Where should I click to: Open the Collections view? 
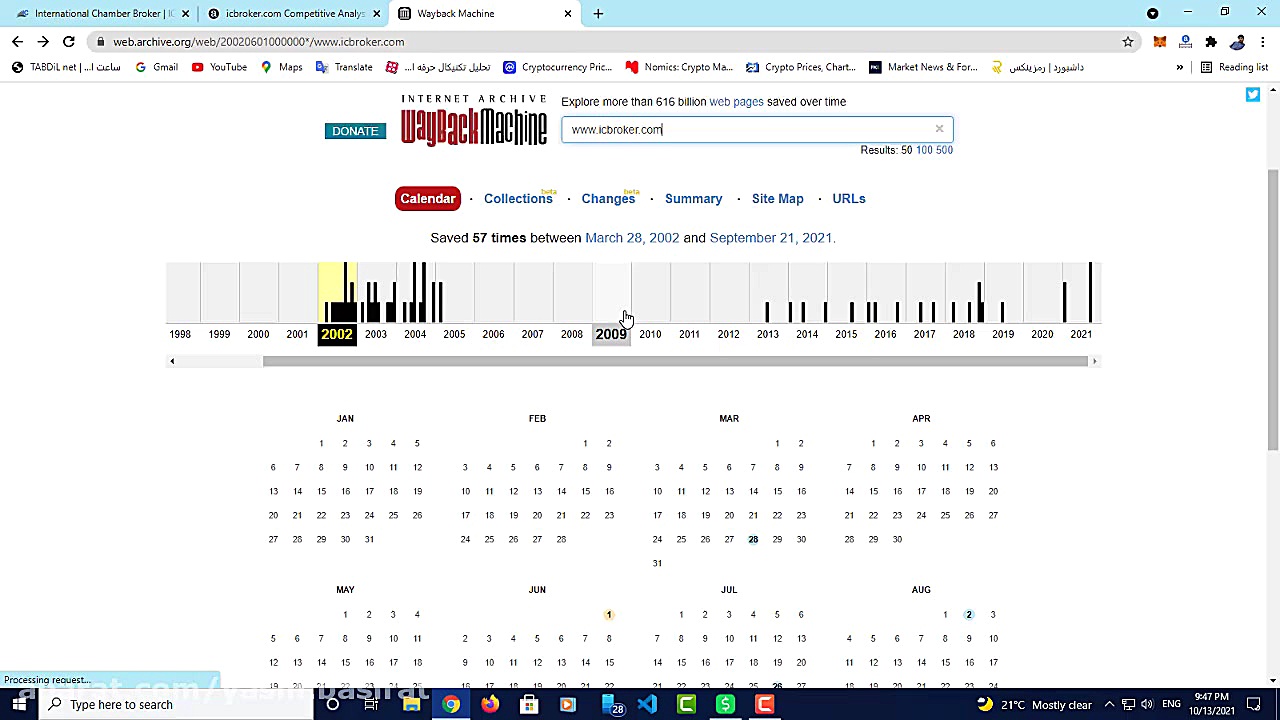pyautogui.click(x=518, y=198)
